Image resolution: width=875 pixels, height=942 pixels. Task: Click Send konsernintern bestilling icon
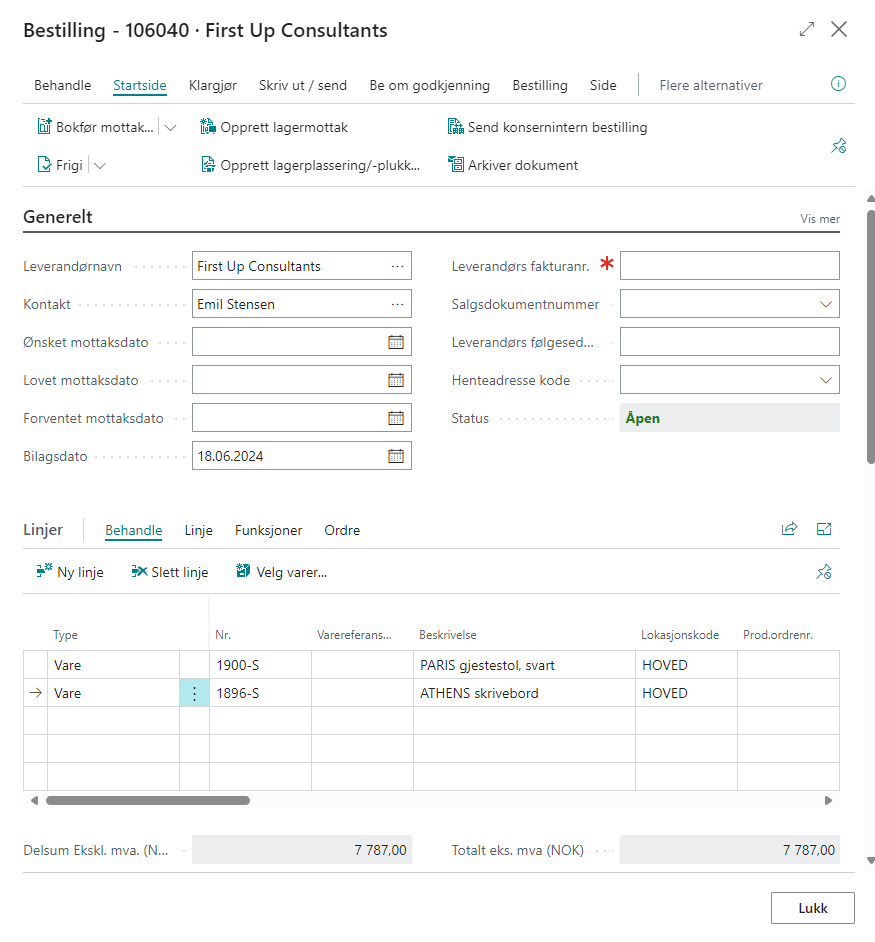pos(456,127)
